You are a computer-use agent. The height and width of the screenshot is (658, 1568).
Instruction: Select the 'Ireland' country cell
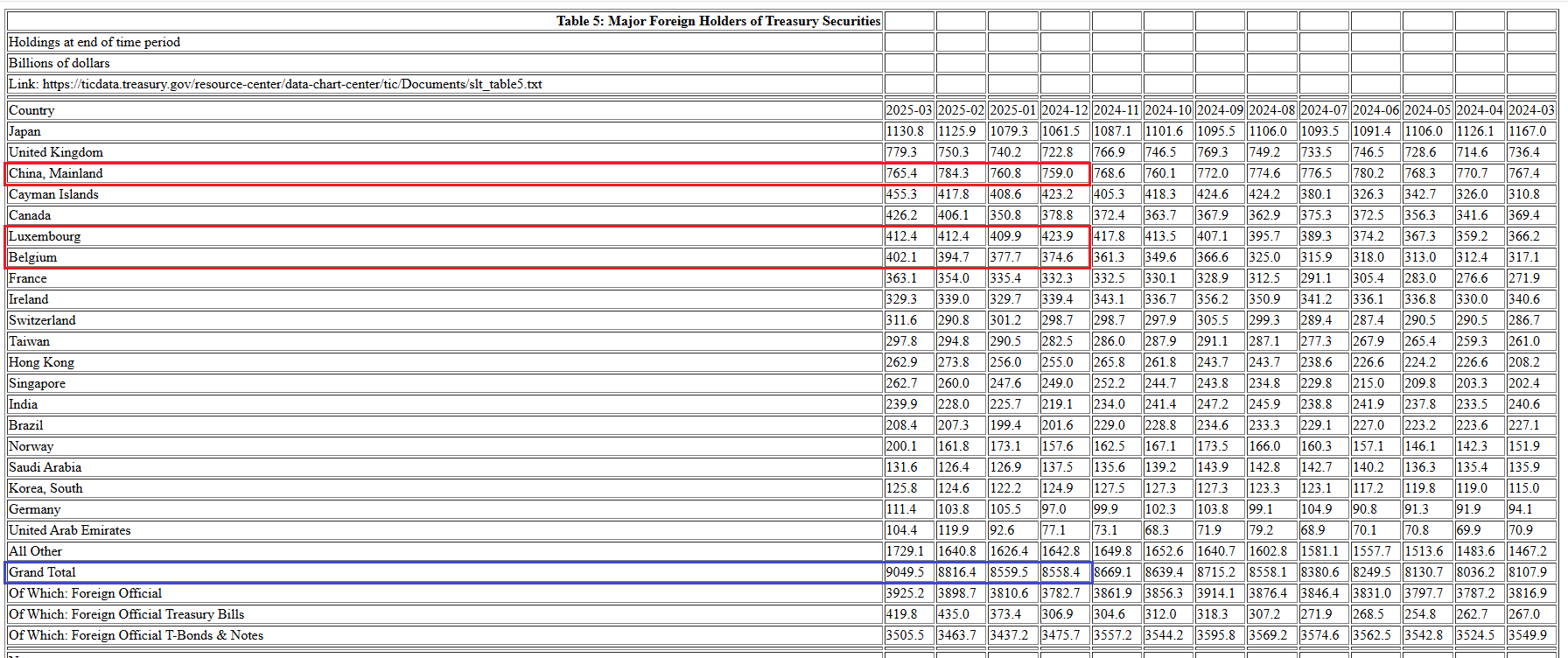point(444,299)
